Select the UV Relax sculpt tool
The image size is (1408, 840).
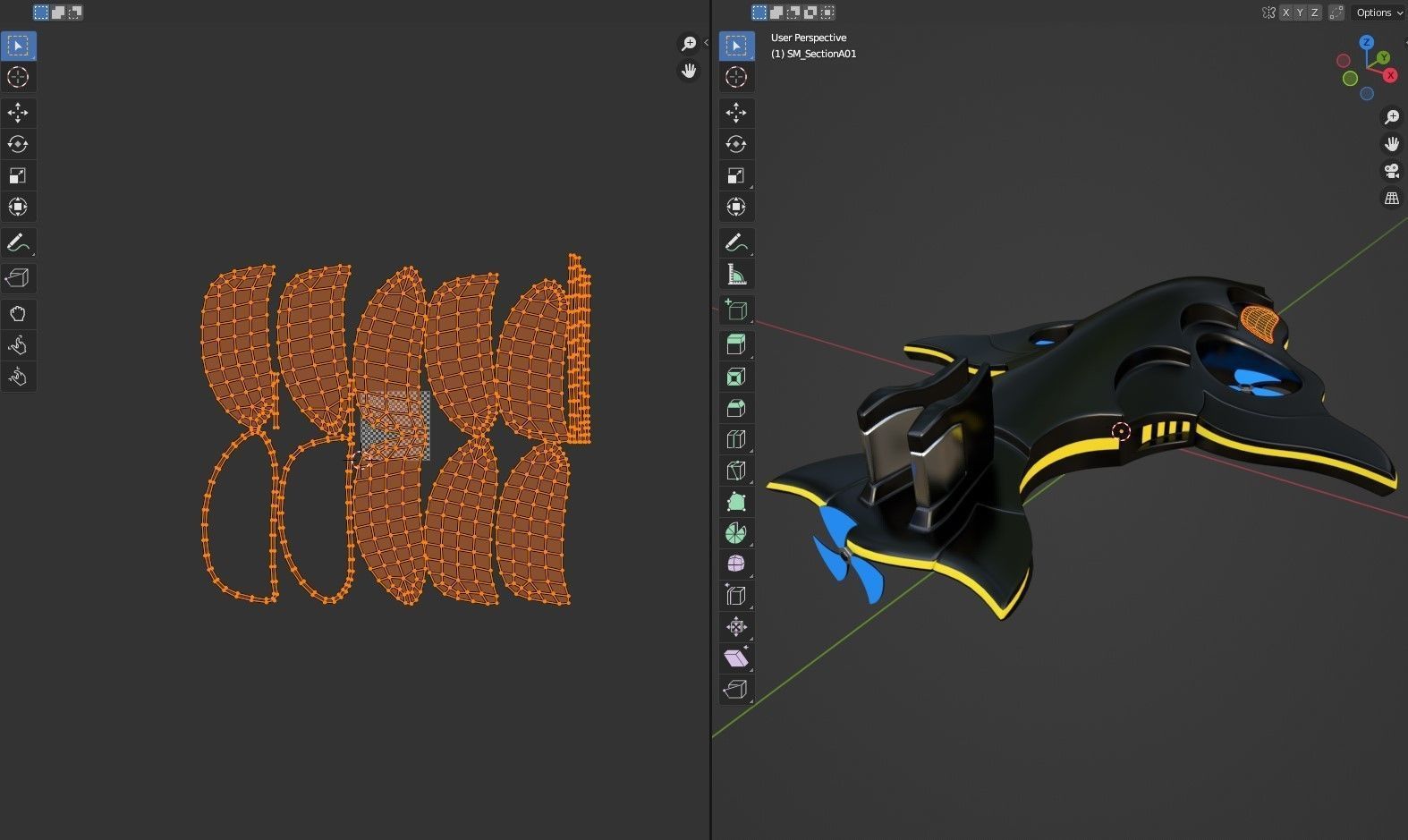point(18,345)
